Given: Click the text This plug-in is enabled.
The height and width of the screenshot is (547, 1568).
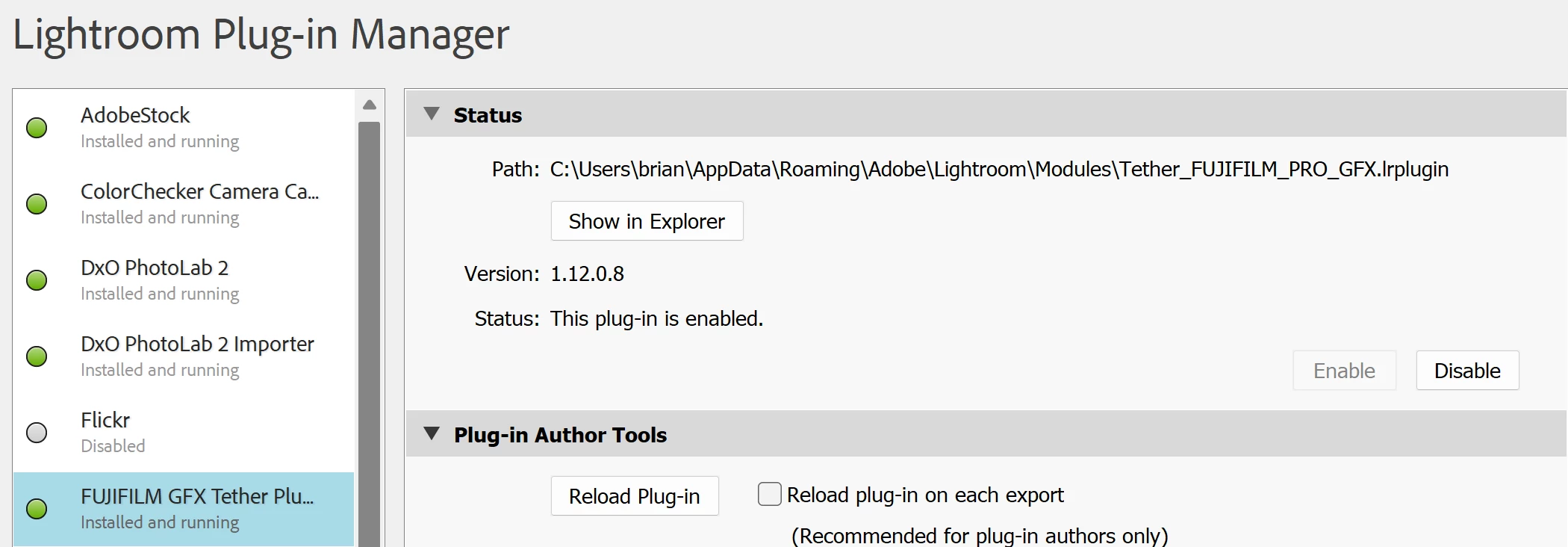Looking at the screenshot, I should (656, 319).
